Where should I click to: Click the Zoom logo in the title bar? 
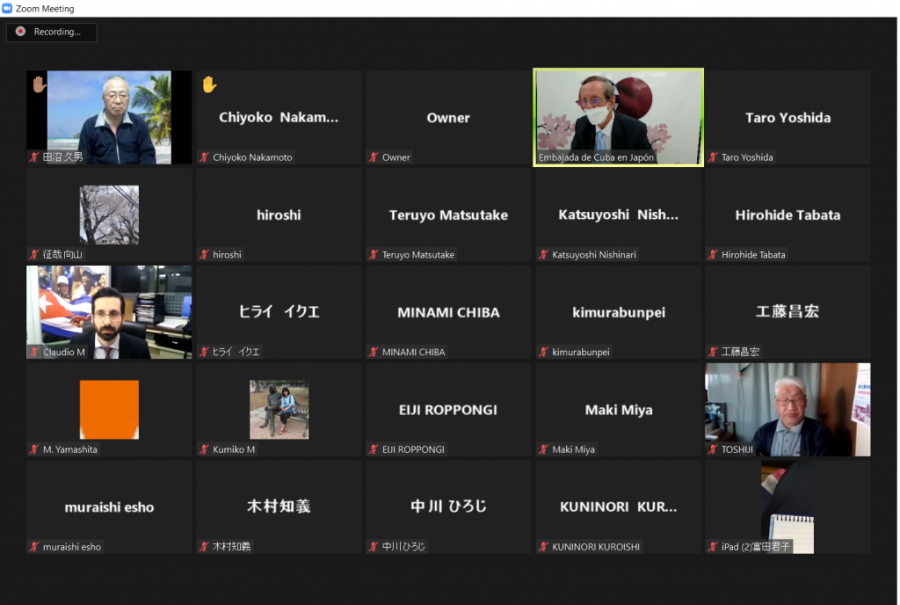tap(8, 8)
